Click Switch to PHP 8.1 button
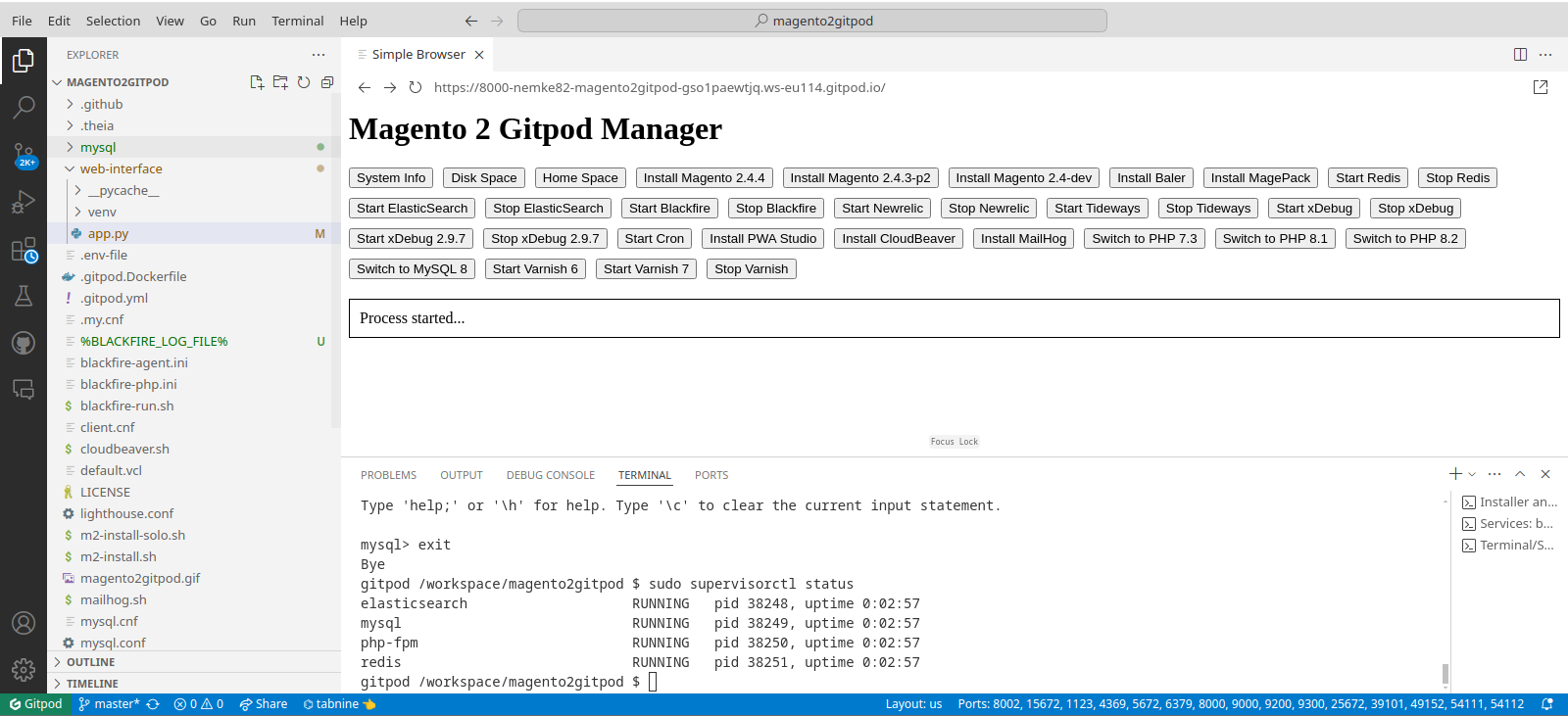Image resolution: width=1568 pixels, height=716 pixels. point(1274,239)
